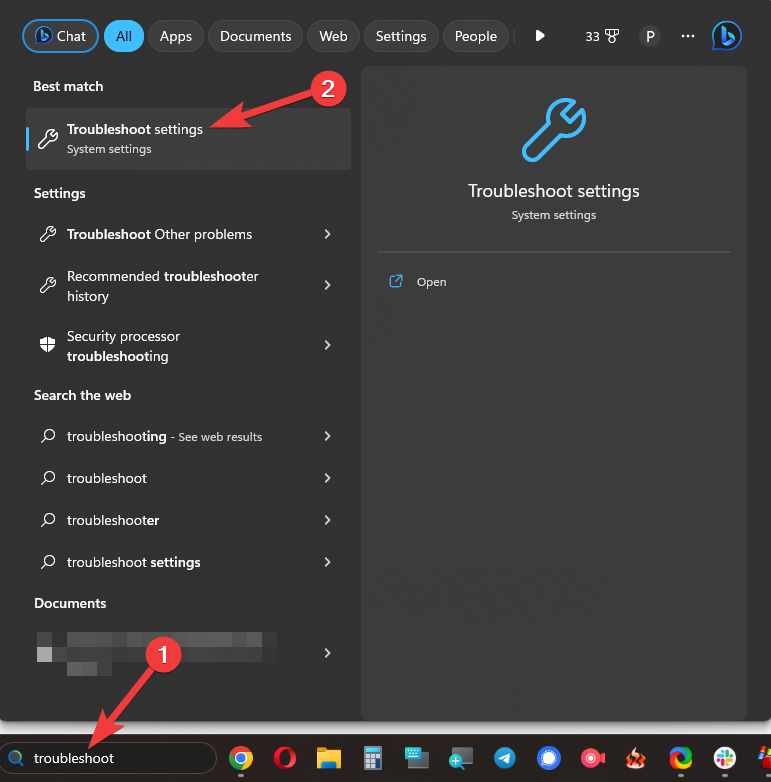
Task: Show more filter tabs with play arrow
Action: [x=540, y=36]
